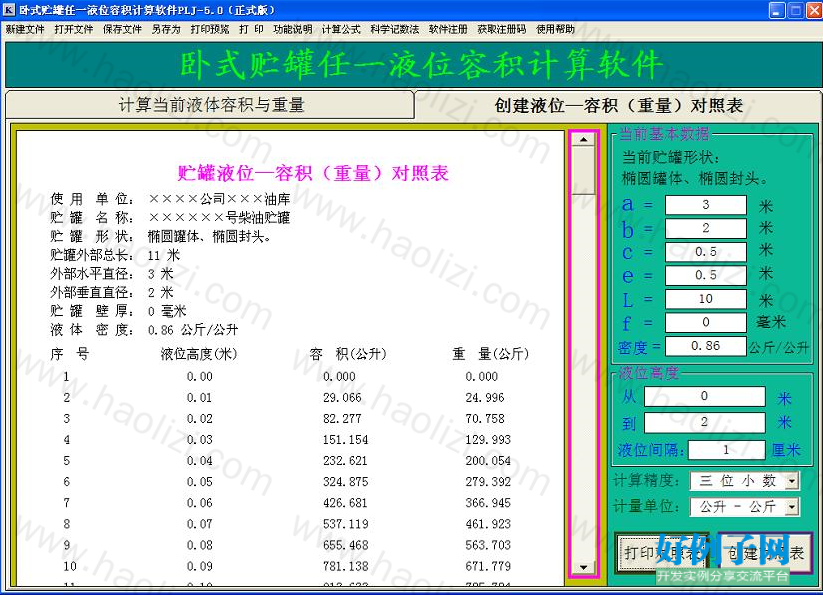
Task: Click the 0.86 公斤/公升 density text
Action: pos(193,330)
